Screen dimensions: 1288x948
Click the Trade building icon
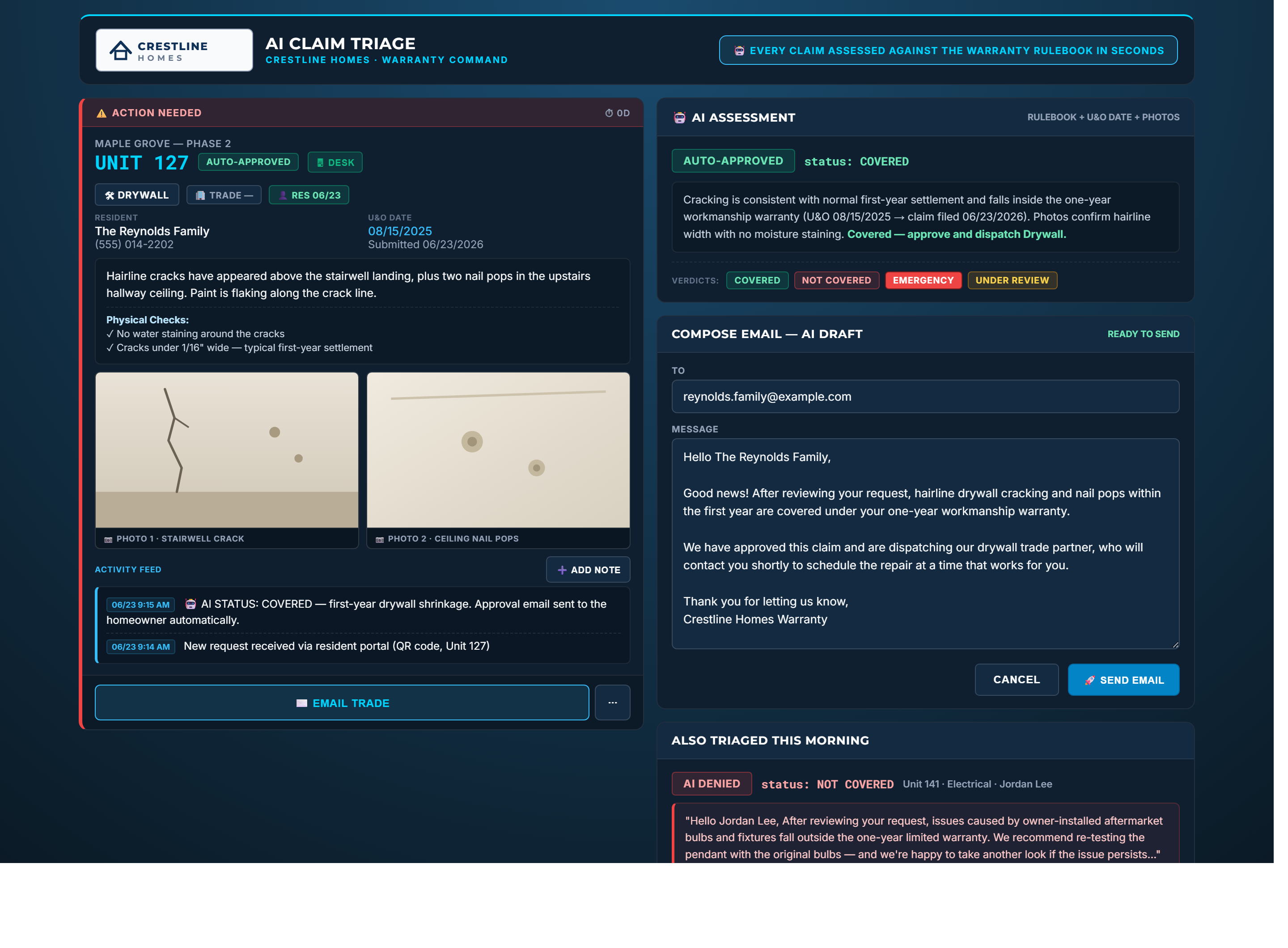pos(200,196)
